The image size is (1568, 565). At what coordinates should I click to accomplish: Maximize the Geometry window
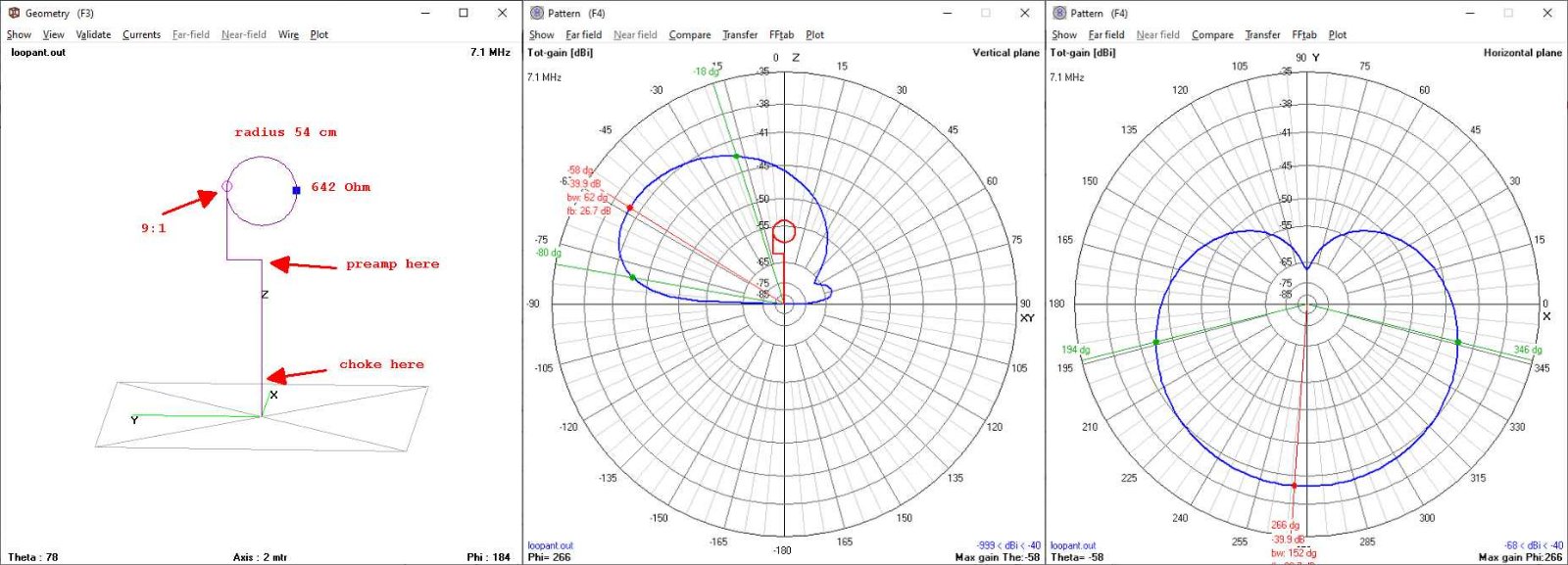point(464,13)
